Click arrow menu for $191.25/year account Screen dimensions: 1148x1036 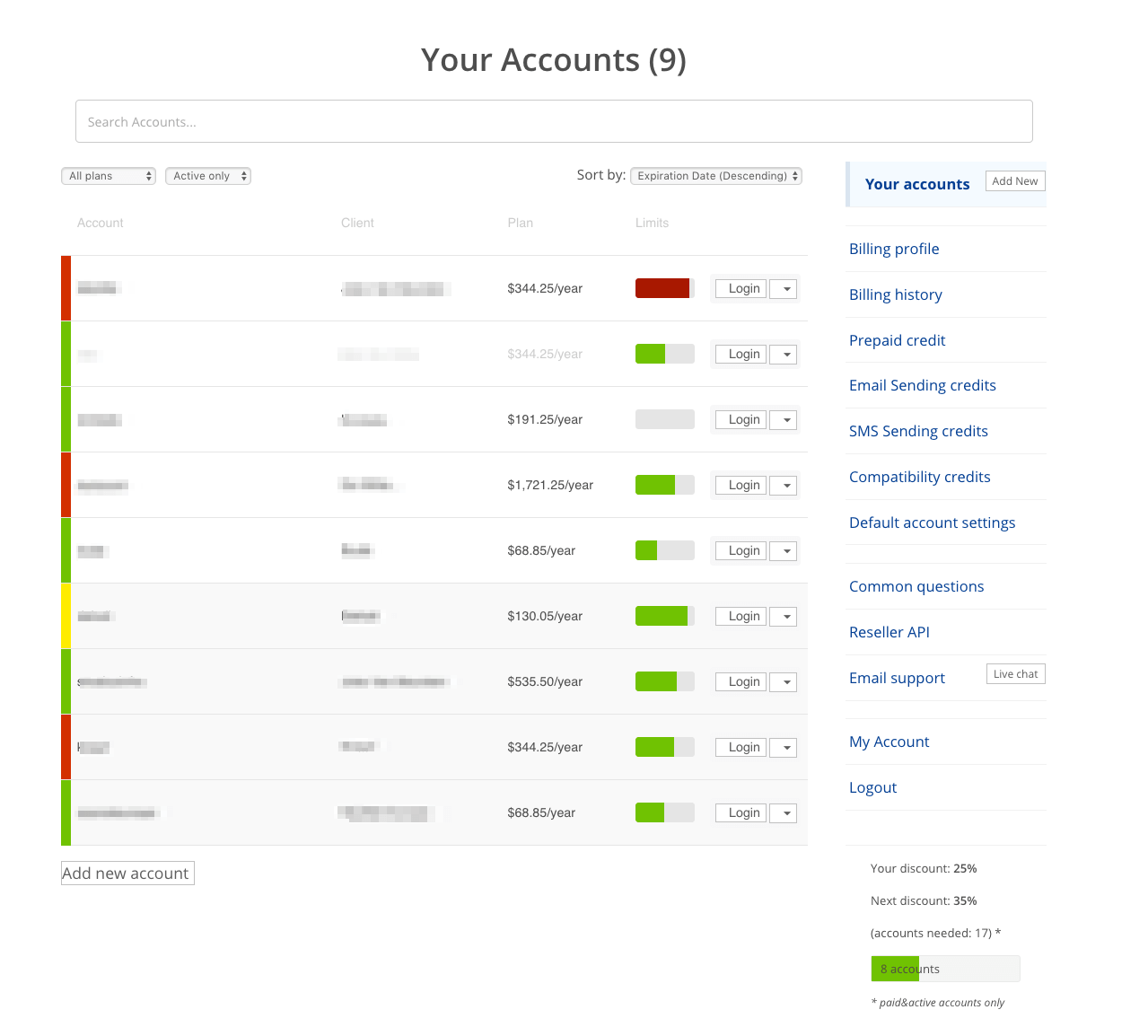coord(784,420)
